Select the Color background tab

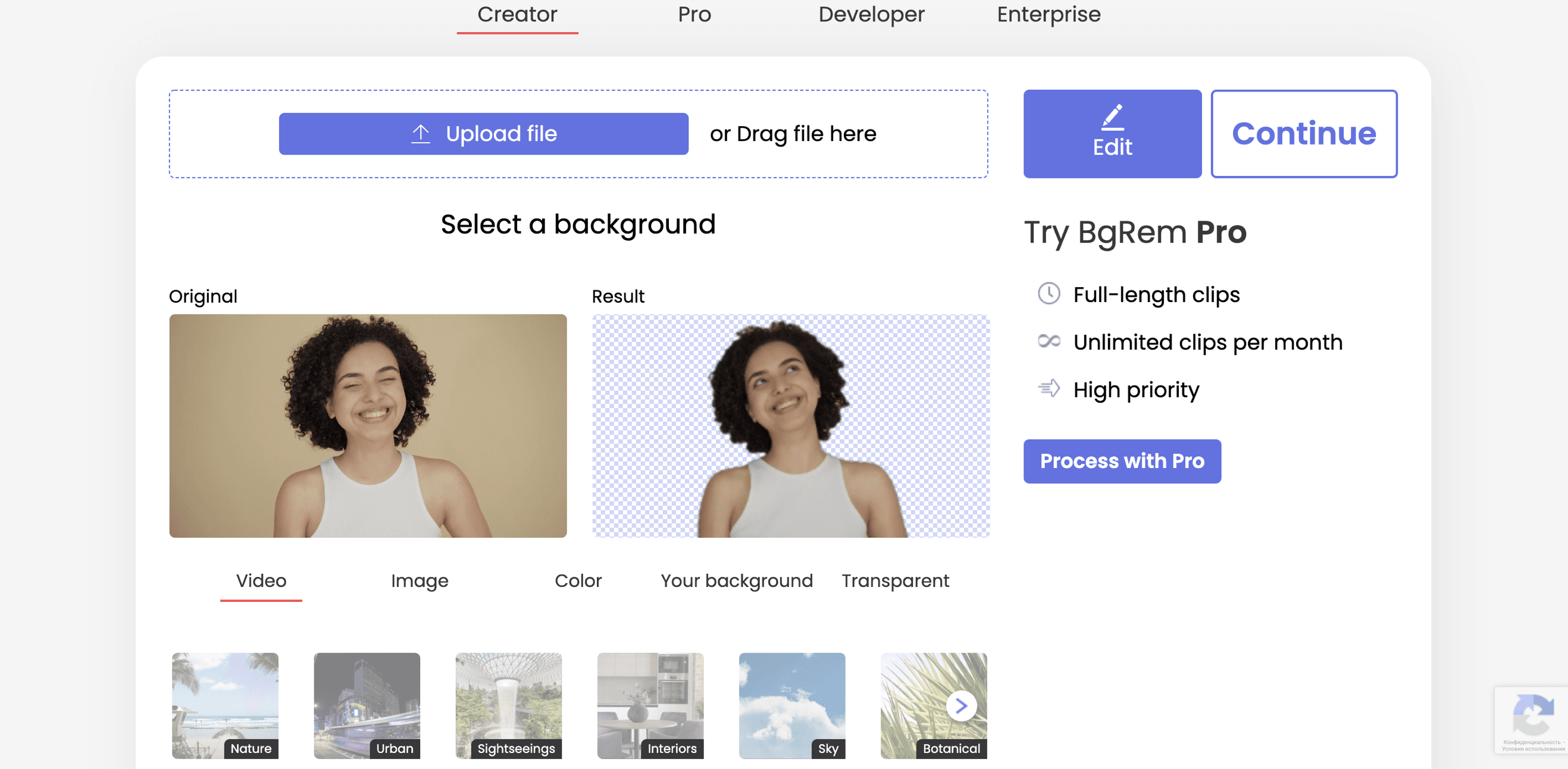point(578,581)
